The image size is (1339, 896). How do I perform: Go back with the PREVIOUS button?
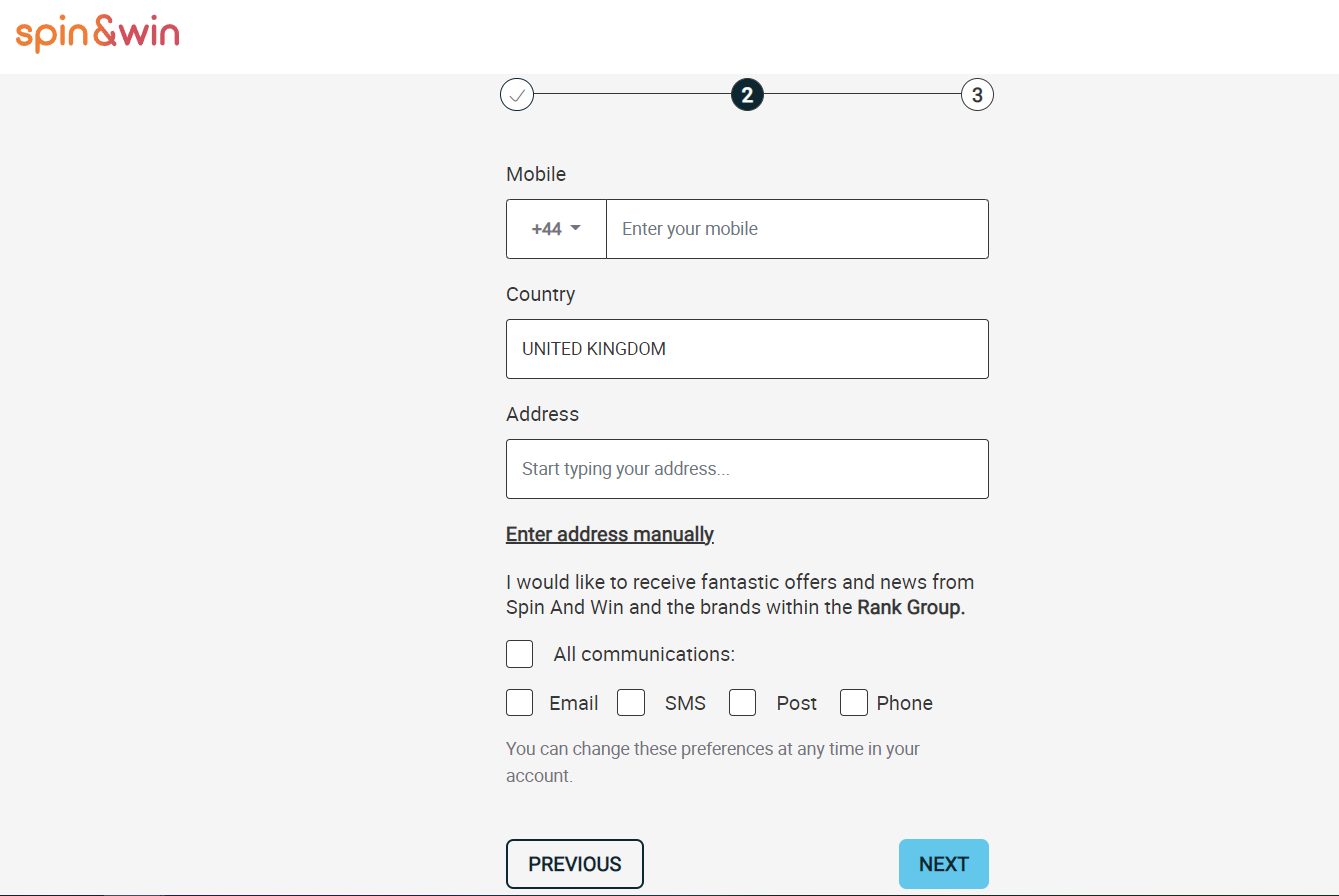click(x=575, y=864)
